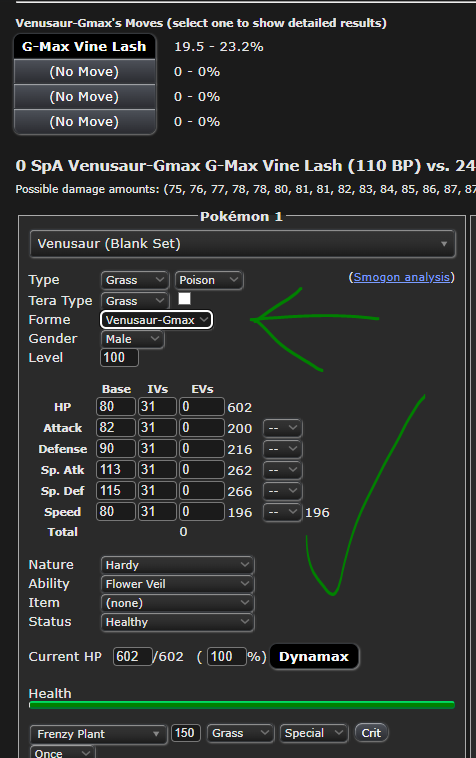Click the Level input field
This screenshot has width=476, height=758.
click(x=119, y=358)
